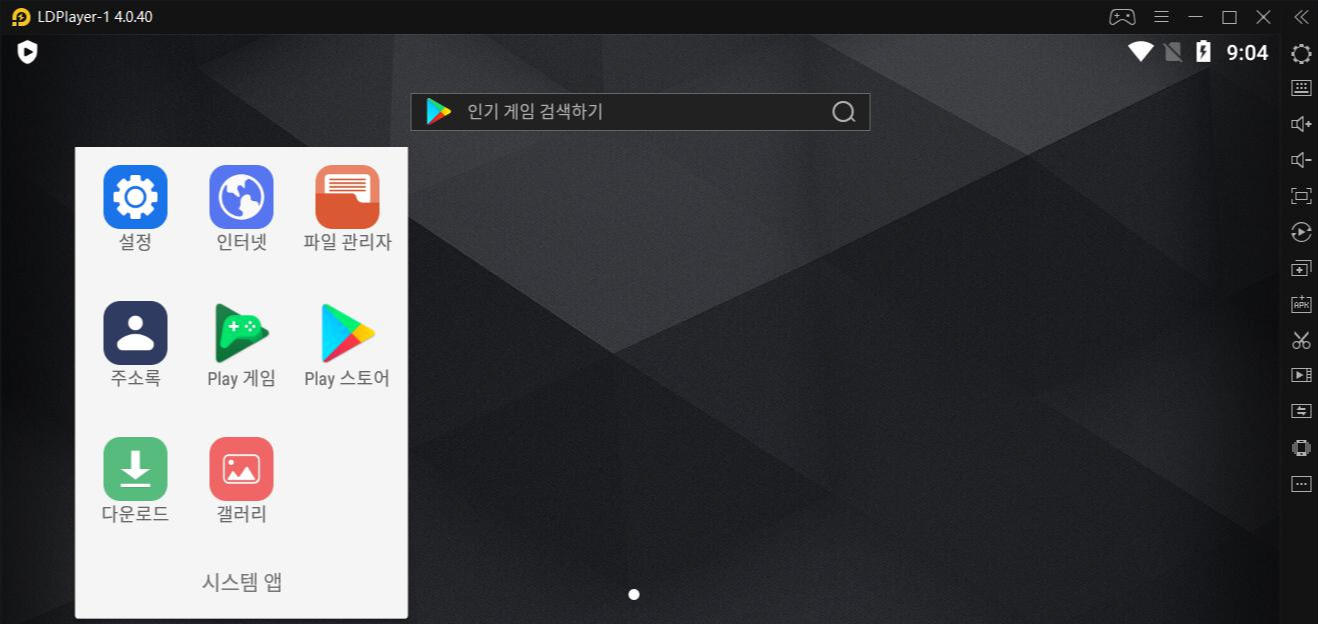Open the 갤러리 gallery app
This screenshot has height=624, width=1318.
tap(241, 469)
